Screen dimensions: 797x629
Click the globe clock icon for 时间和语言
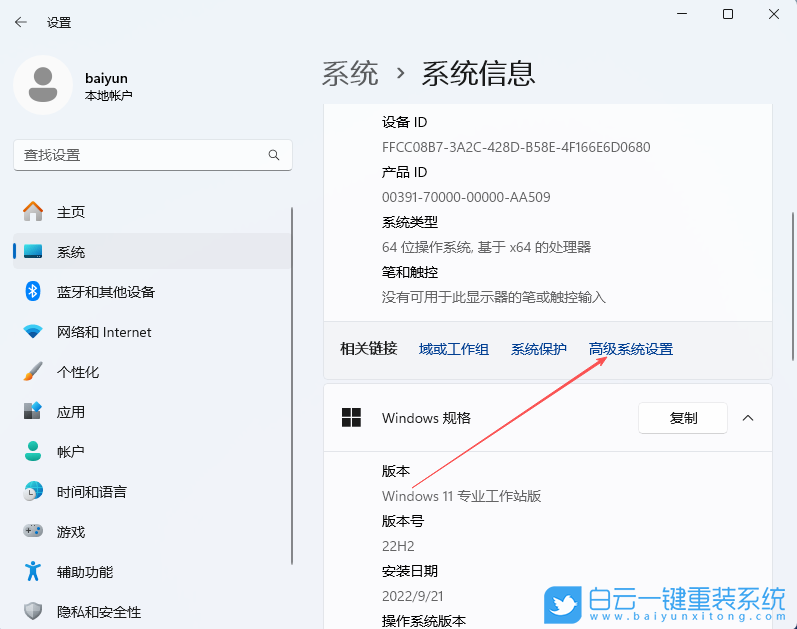[x=33, y=491]
